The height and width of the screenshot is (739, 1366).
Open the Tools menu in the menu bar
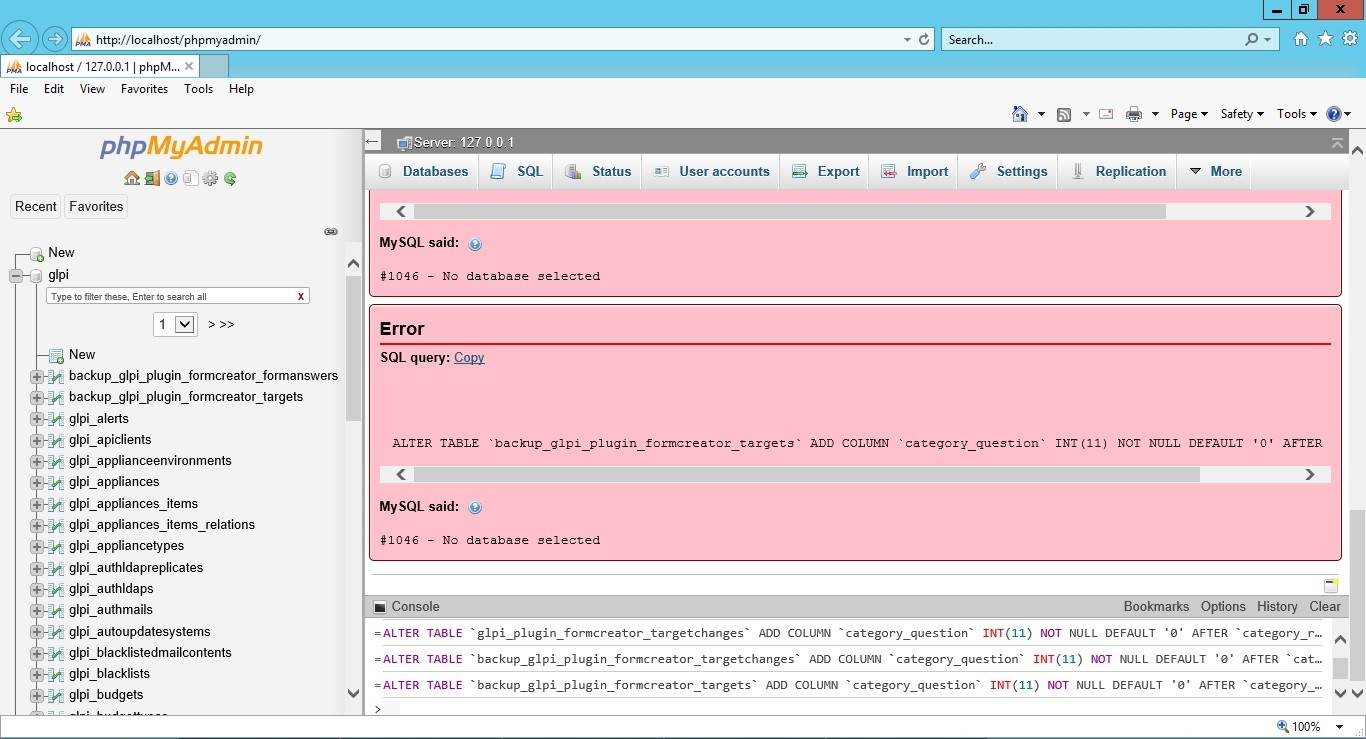[198, 89]
